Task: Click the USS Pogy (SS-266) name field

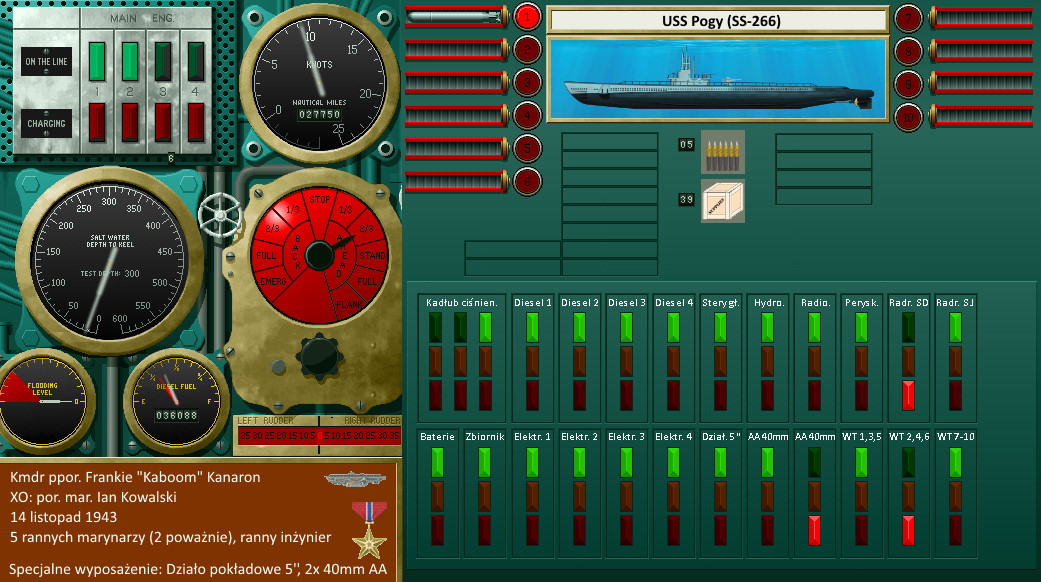Action: 718,21
